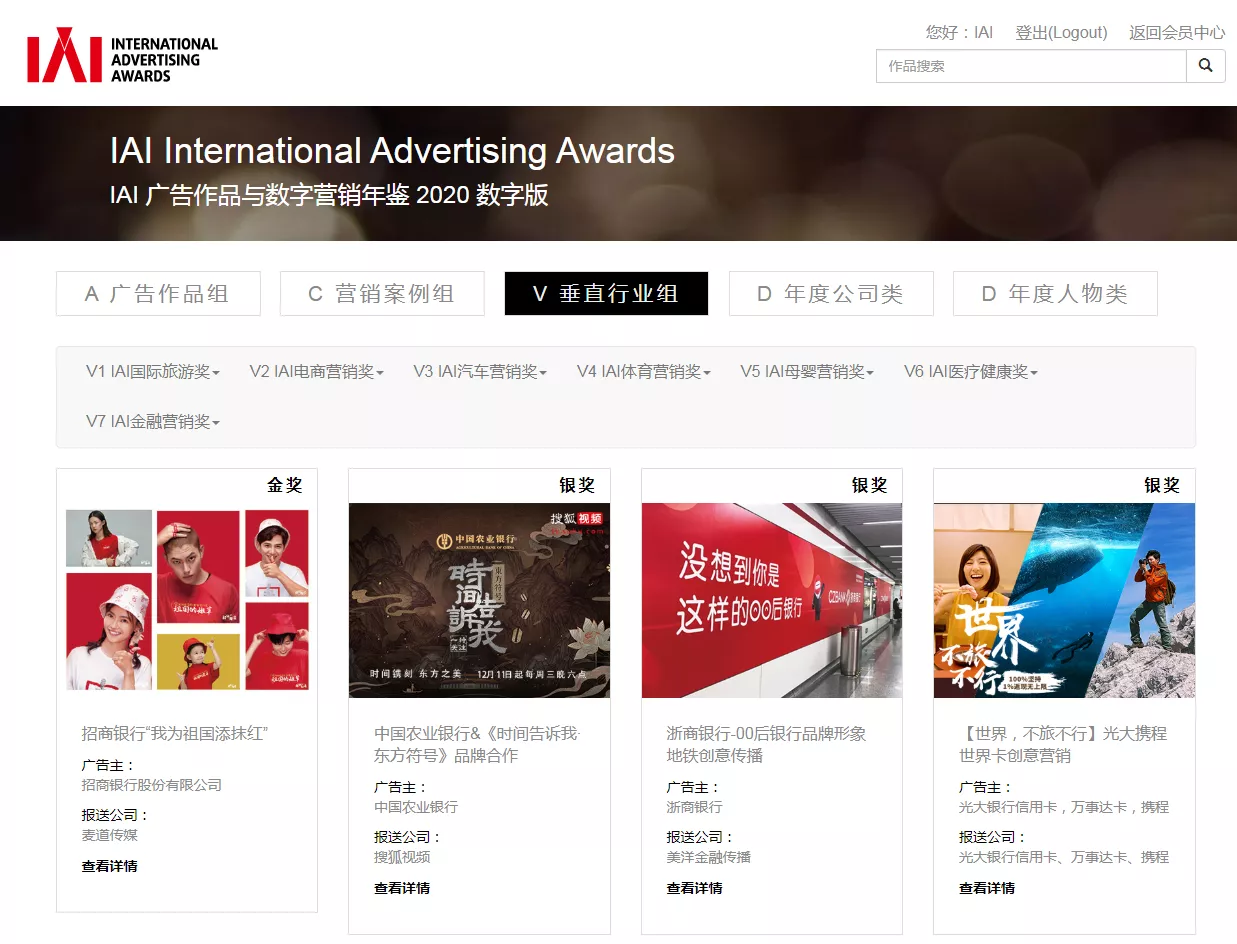Screen dimensions: 1237x944
Task: Click title 【世界，不旅不行】光大携程世界卡创意营销
Action: tap(1063, 745)
